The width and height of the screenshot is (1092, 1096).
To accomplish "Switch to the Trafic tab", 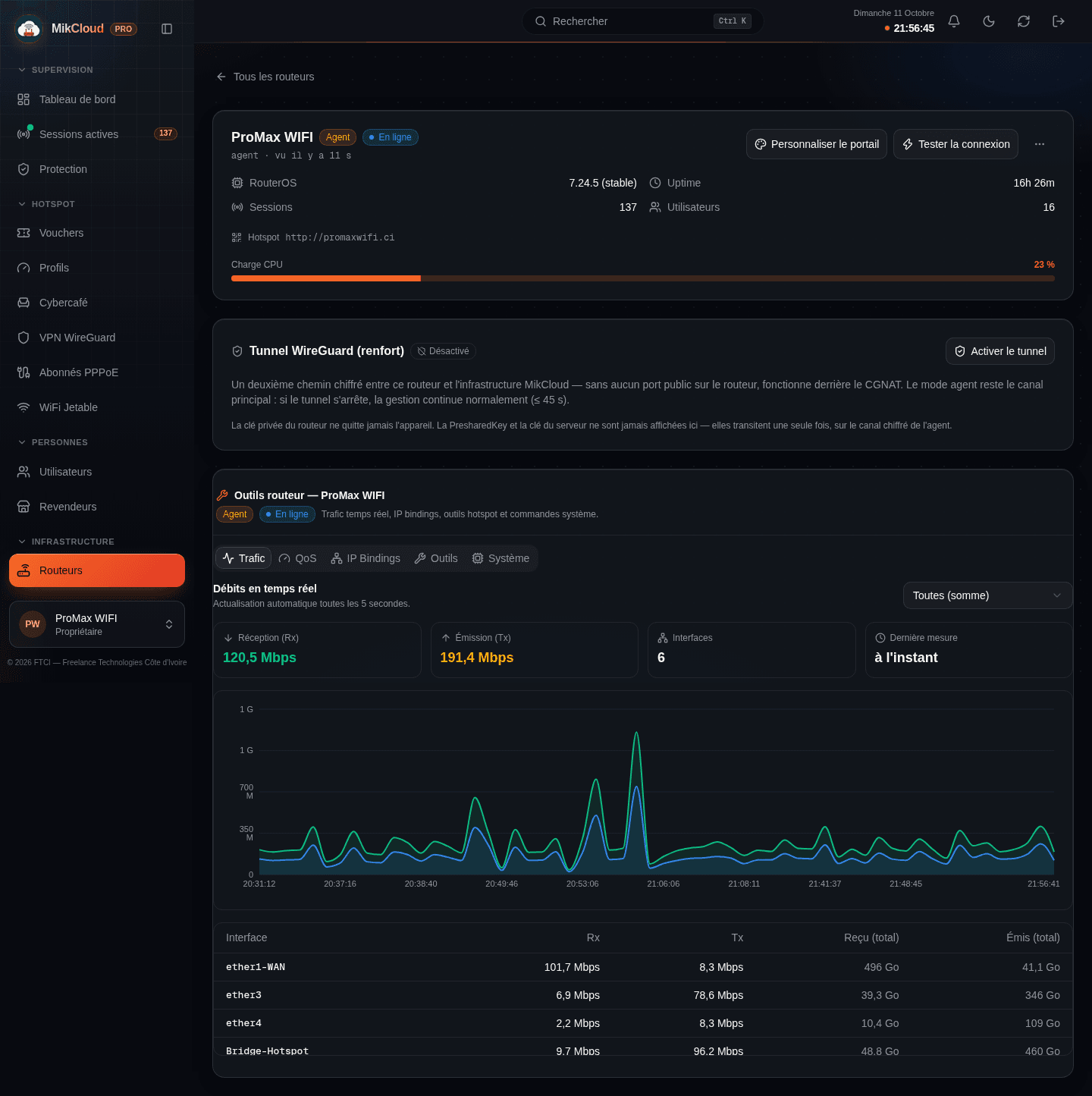I will tap(243, 558).
